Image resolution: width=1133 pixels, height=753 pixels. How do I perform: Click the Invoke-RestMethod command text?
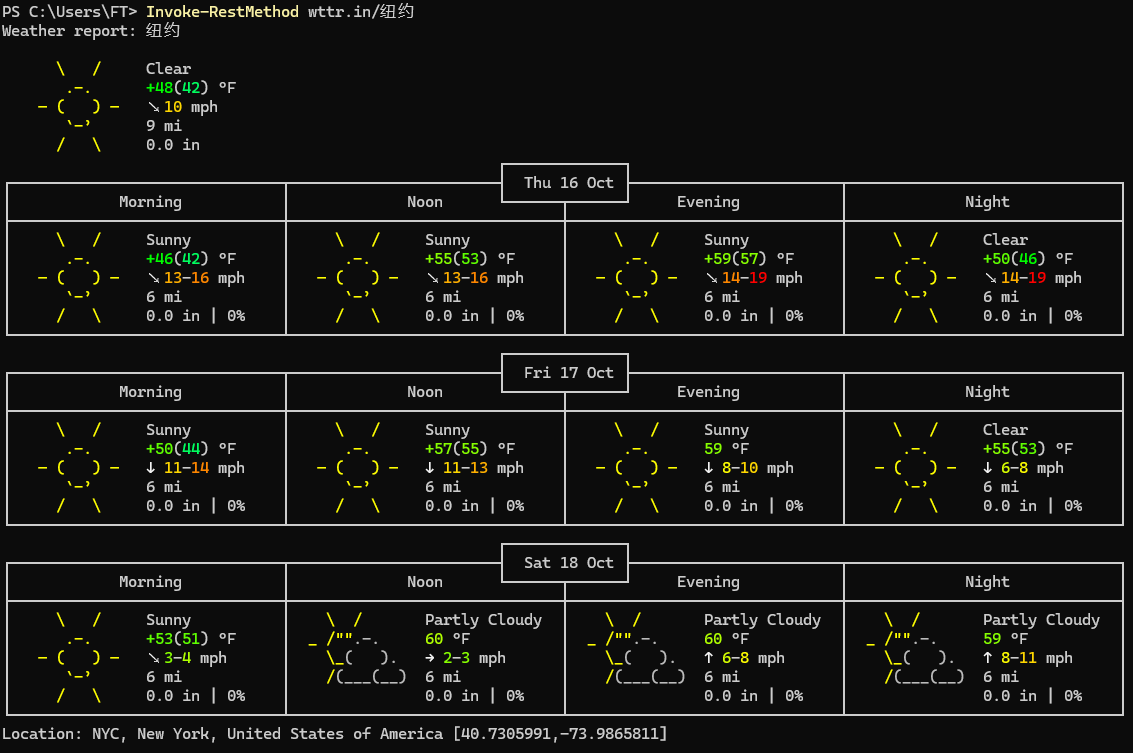pos(222,12)
